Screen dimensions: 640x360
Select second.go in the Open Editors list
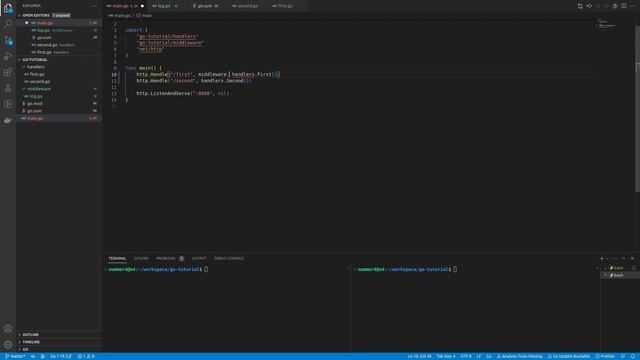(x=59, y=45)
